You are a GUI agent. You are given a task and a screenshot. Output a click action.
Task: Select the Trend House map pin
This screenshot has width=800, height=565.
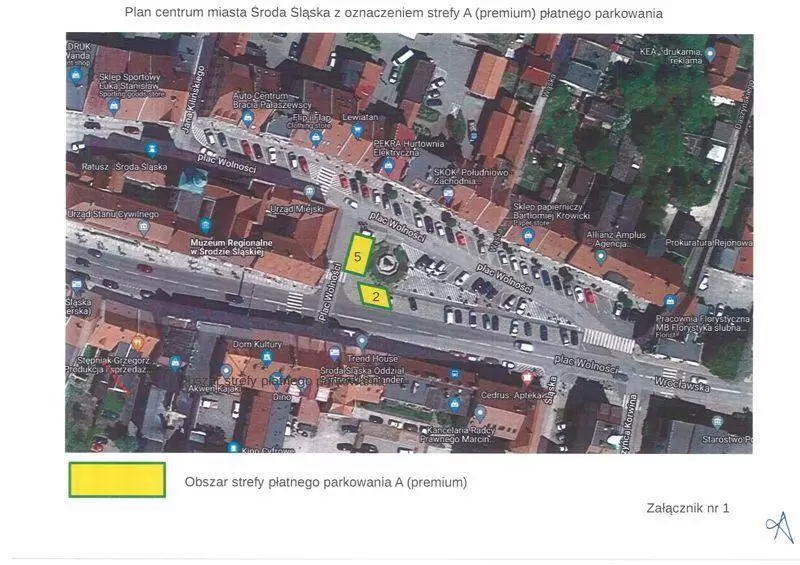[x=362, y=342]
